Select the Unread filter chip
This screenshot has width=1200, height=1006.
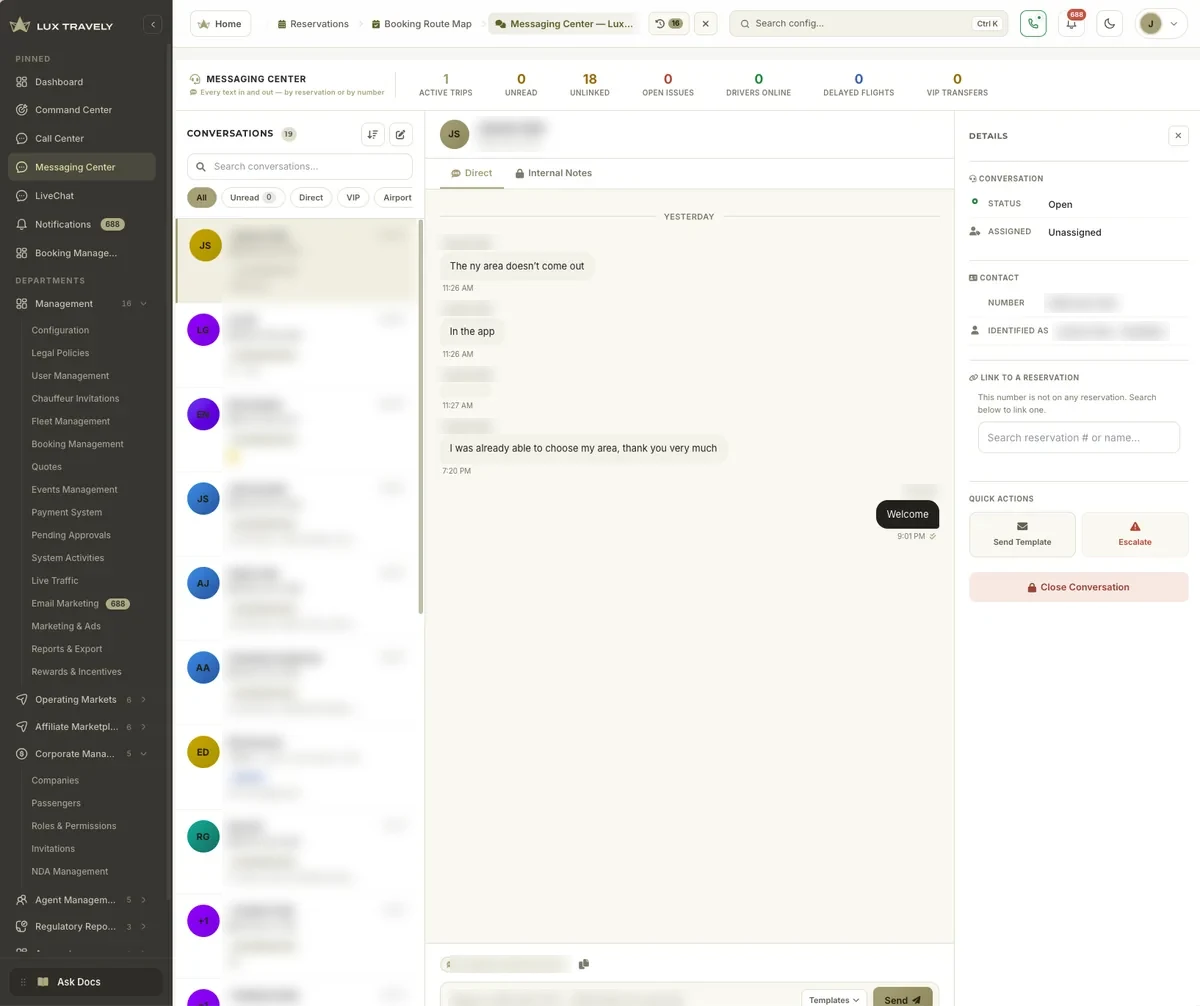click(x=253, y=198)
